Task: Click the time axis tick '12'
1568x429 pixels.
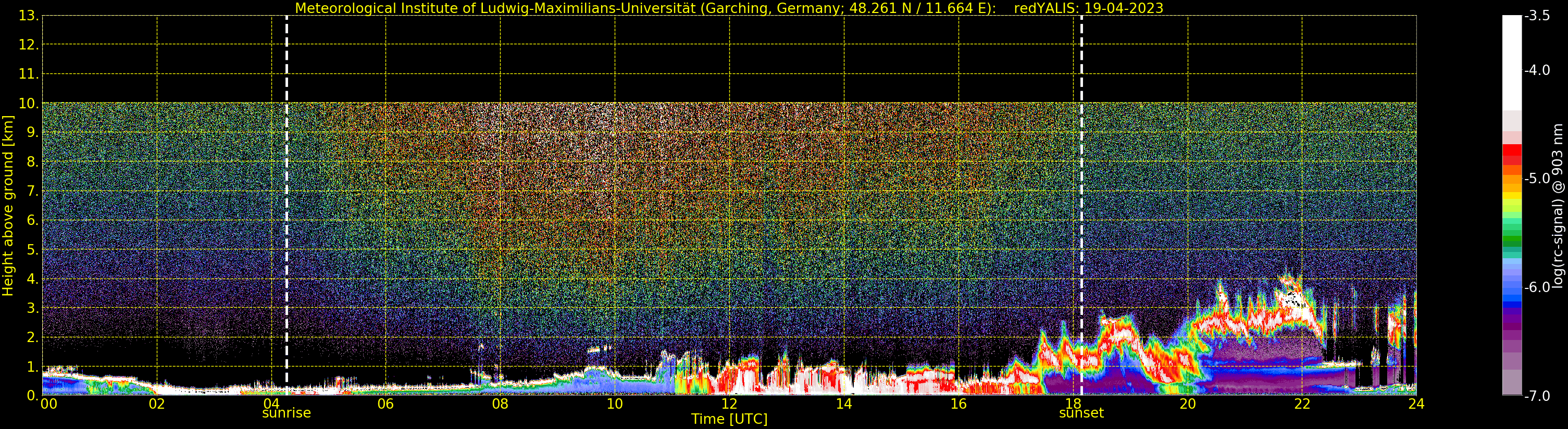Action: point(729,404)
